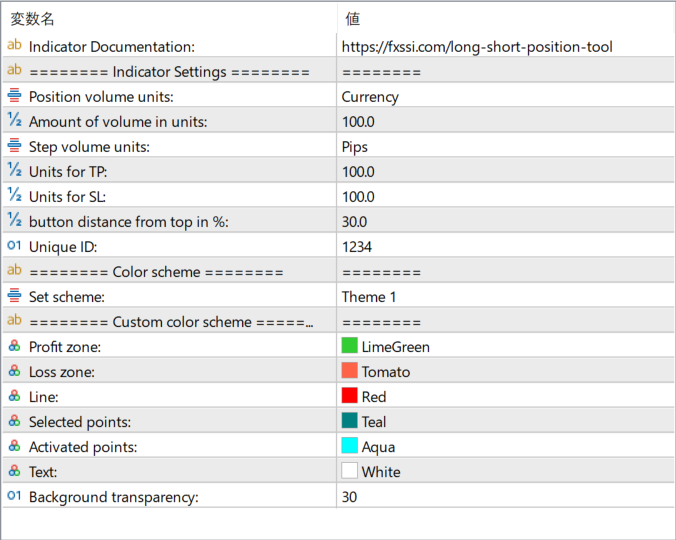The image size is (676, 540).
Task: Click the color icon beside Profit zone
Action: [14, 346]
